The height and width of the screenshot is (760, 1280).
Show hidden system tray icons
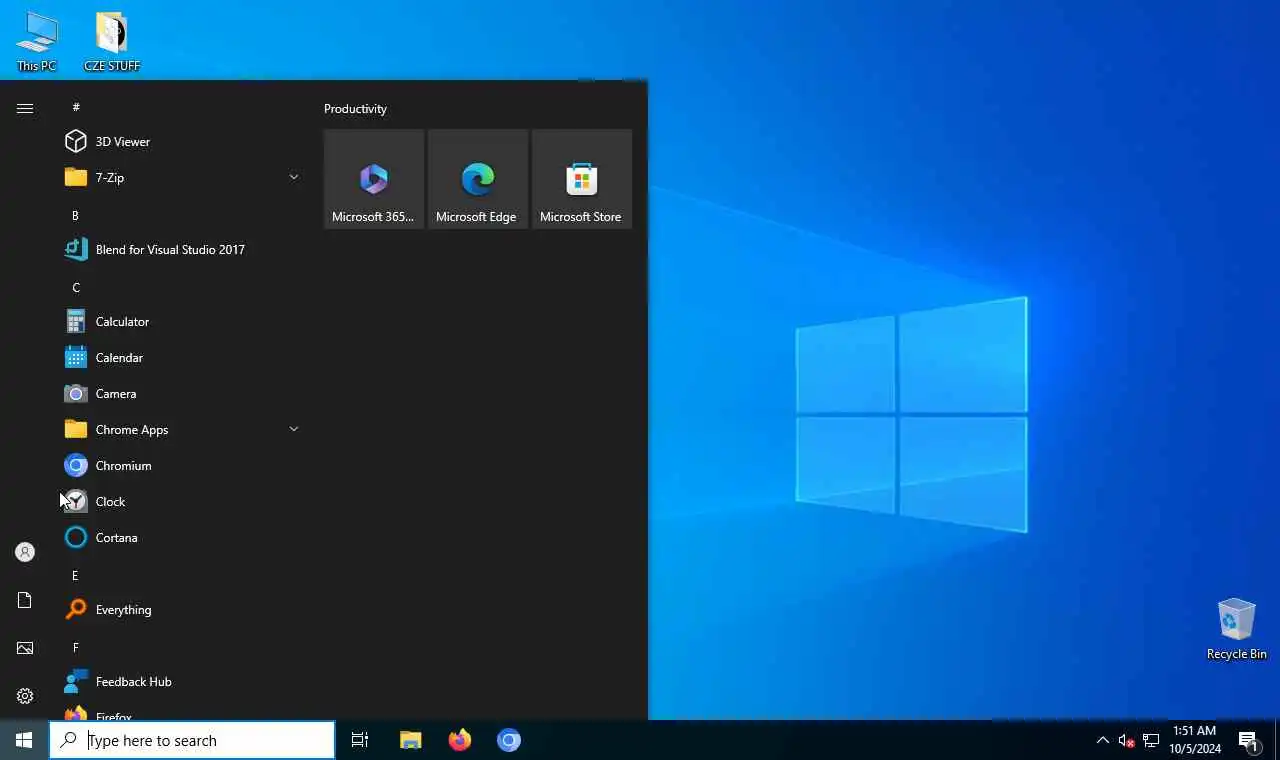tap(1102, 740)
